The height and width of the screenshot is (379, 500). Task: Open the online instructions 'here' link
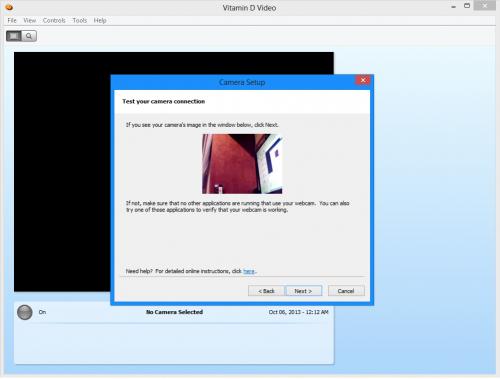(x=249, y=271)
